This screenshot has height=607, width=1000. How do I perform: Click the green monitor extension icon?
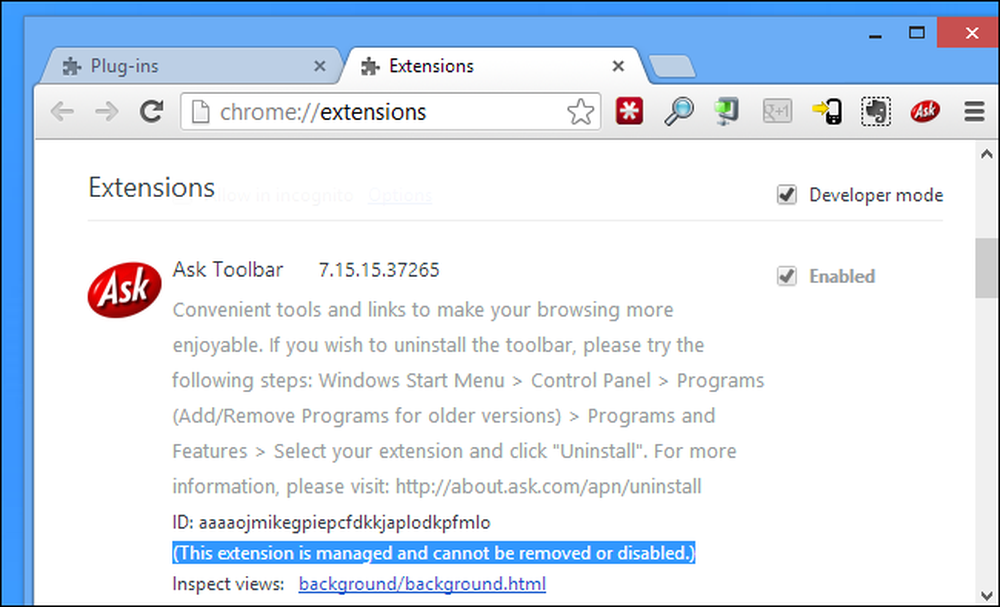[726, 112]
